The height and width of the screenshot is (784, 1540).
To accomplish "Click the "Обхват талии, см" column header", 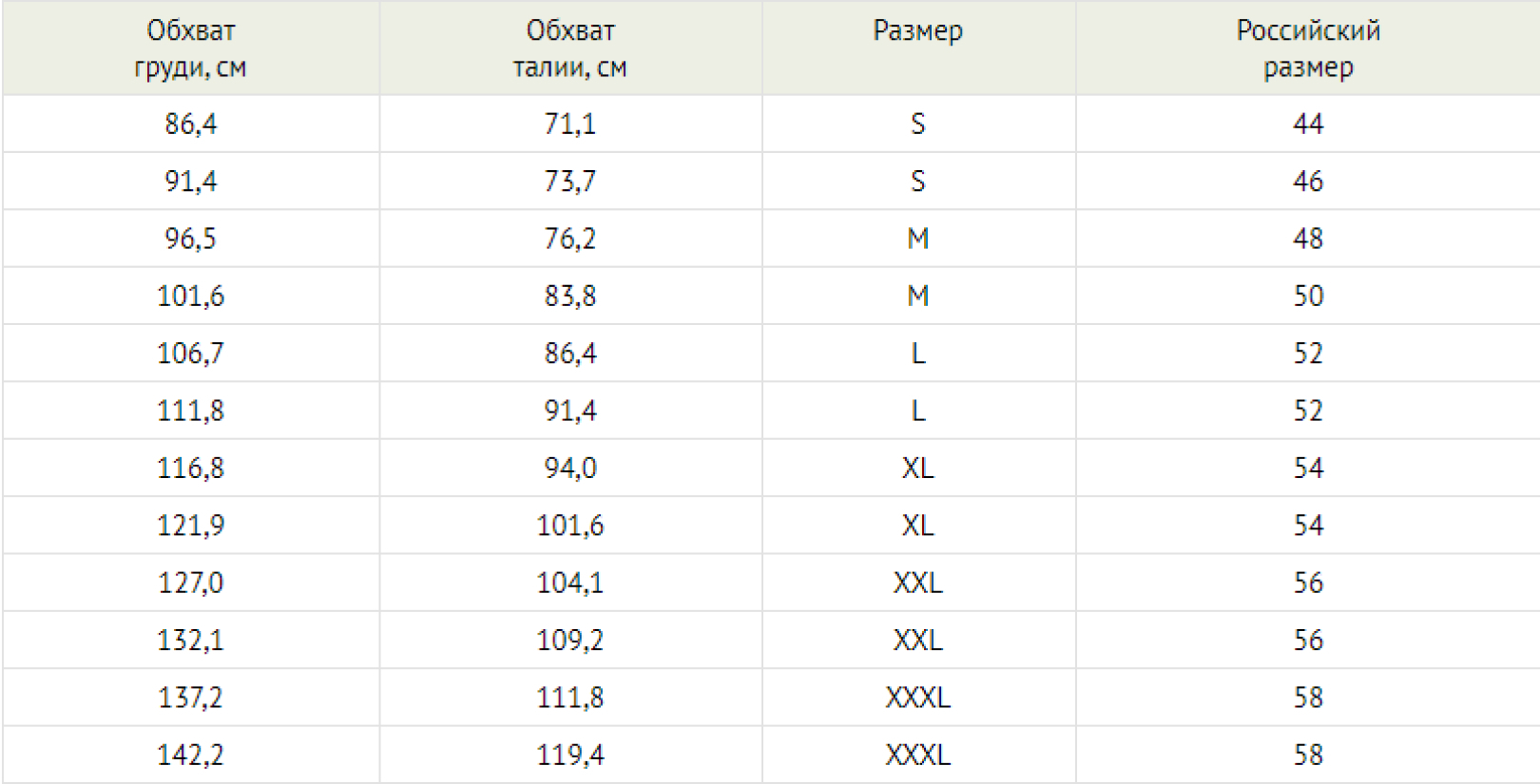I will click(570, 48).
